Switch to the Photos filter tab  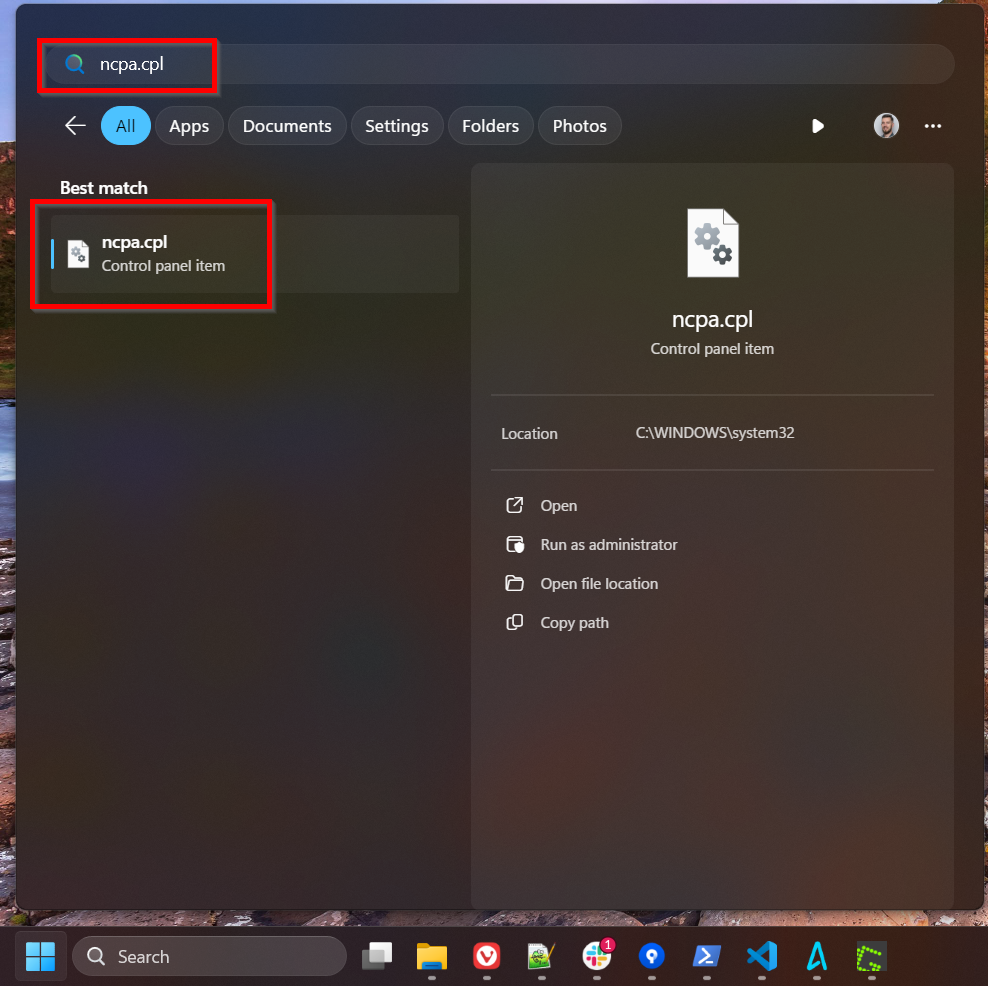coord(579,125)
